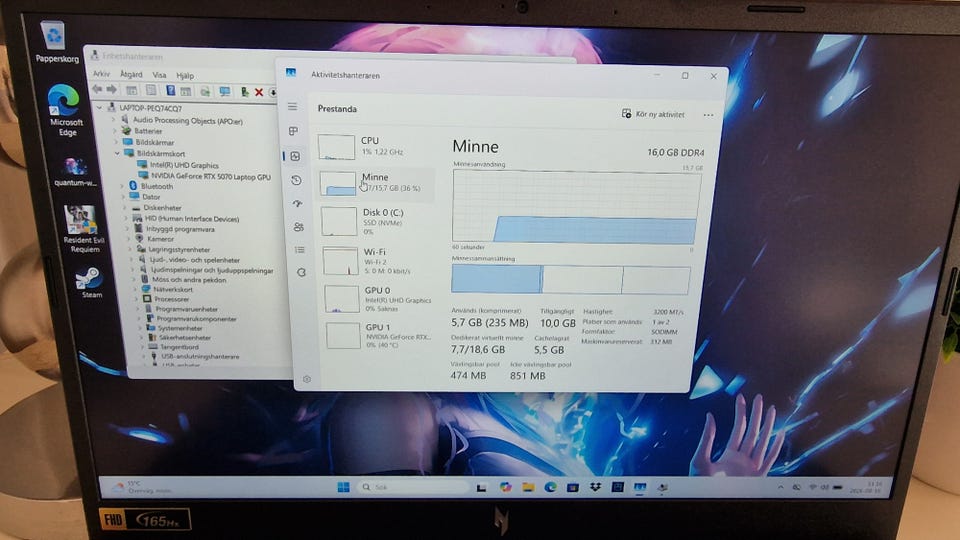Open the Arkiv menu in Device Manager
This screenshot has height=540, width=960.
pos(101,73)
